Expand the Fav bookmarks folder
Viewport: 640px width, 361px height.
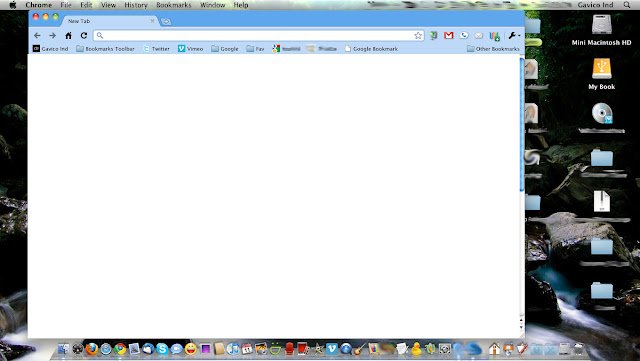tap(256, 49)
